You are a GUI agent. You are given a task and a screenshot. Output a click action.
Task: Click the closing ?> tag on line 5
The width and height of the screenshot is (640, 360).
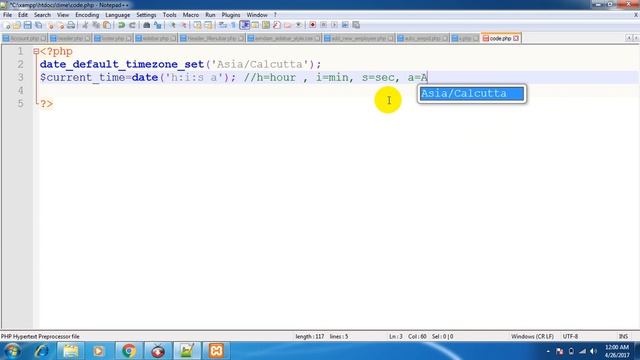[x=47, y=104]
